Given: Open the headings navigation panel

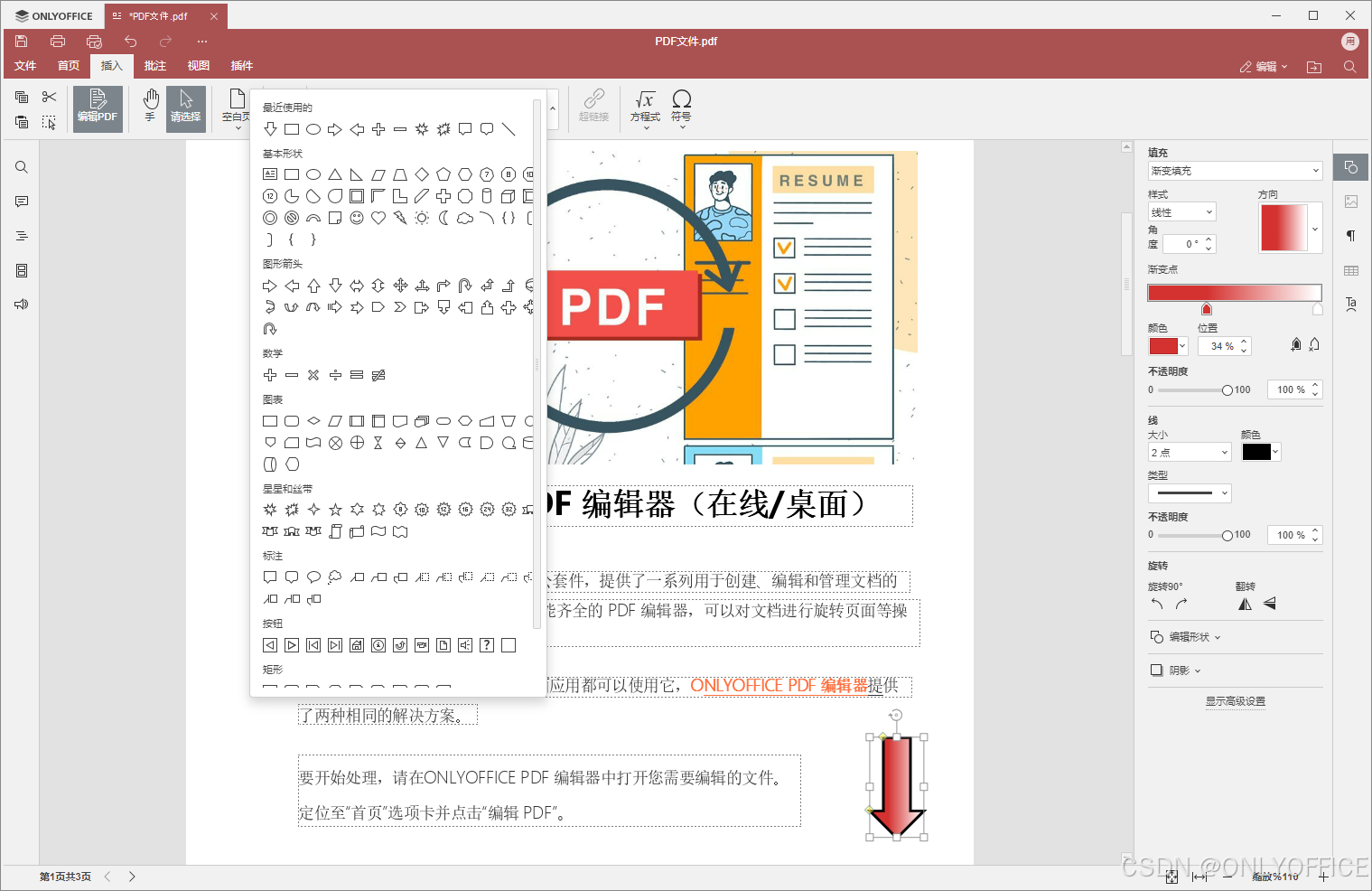Looking at the screenshot, I should click(x=22, y=236).
